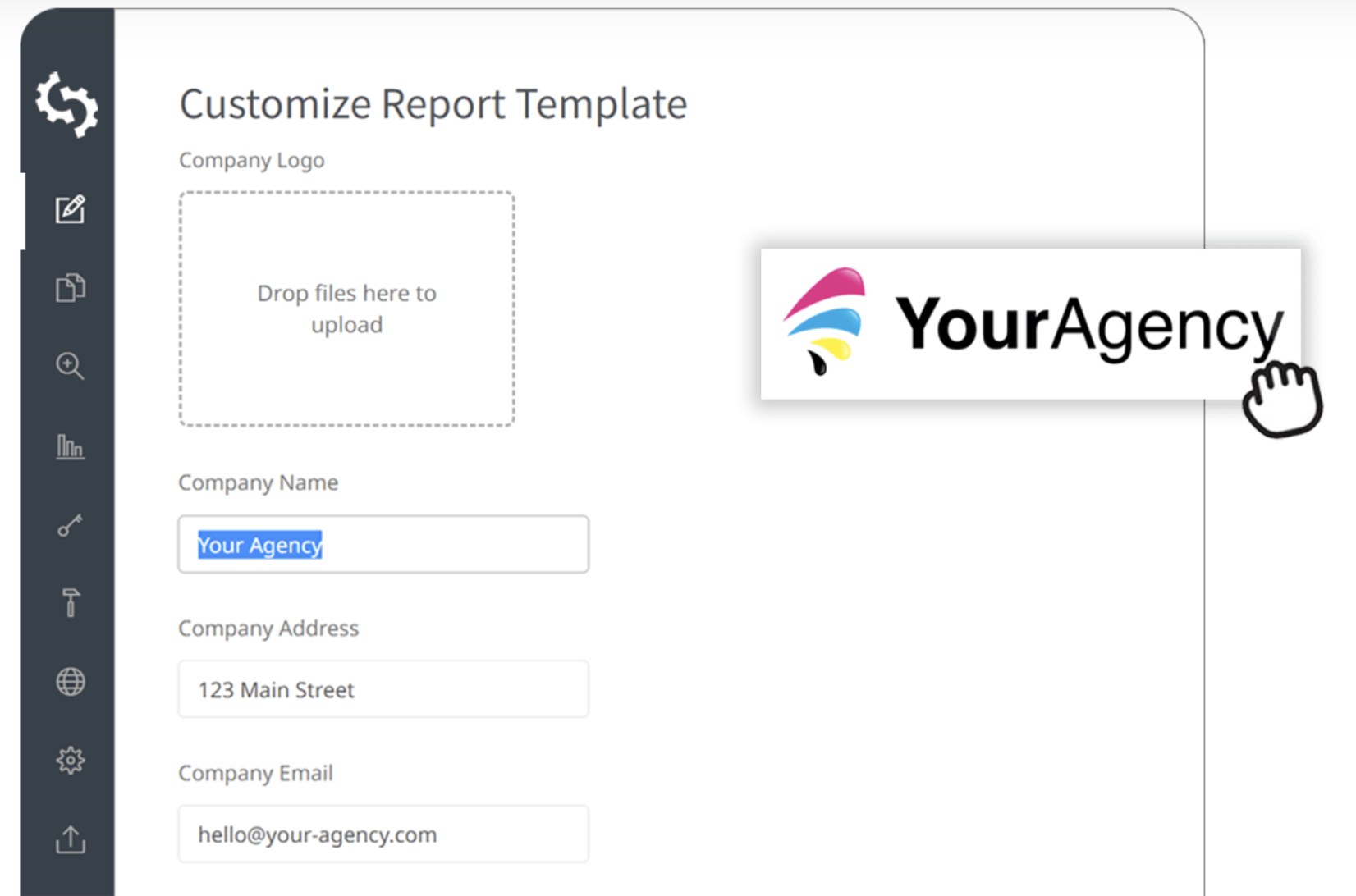
Task: Click the Company Name input field
Action: (x=383, y=544)
